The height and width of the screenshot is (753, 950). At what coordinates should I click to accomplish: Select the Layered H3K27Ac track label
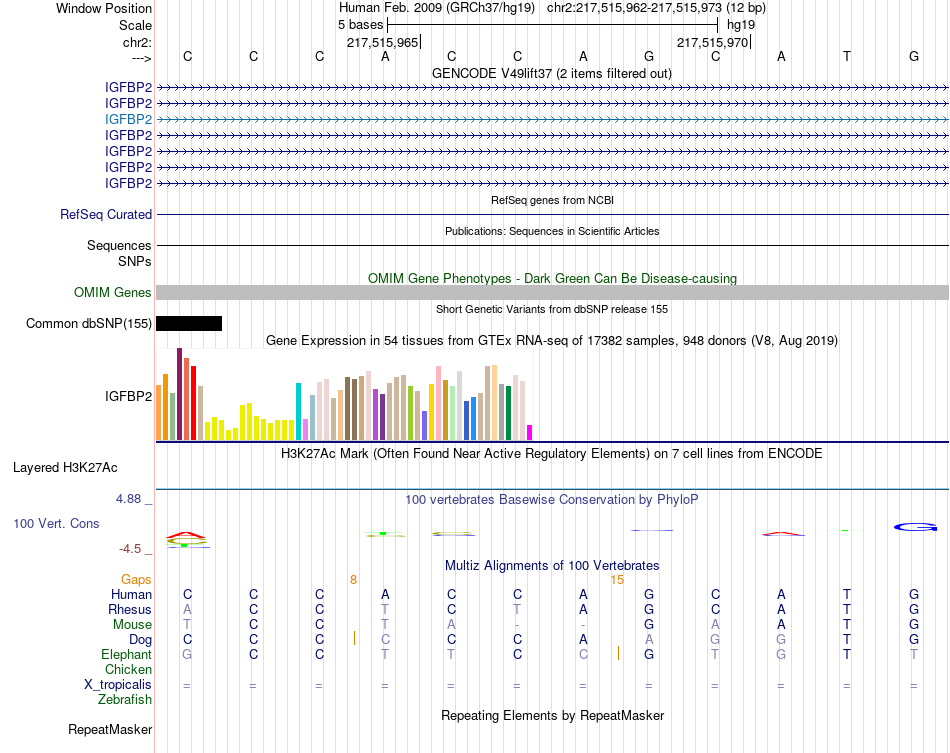point(65,468)
